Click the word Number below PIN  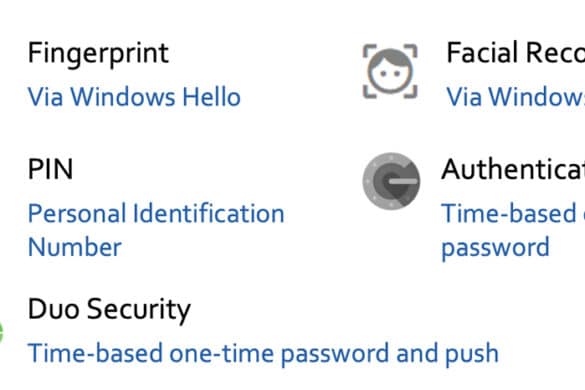coord(75,247)
